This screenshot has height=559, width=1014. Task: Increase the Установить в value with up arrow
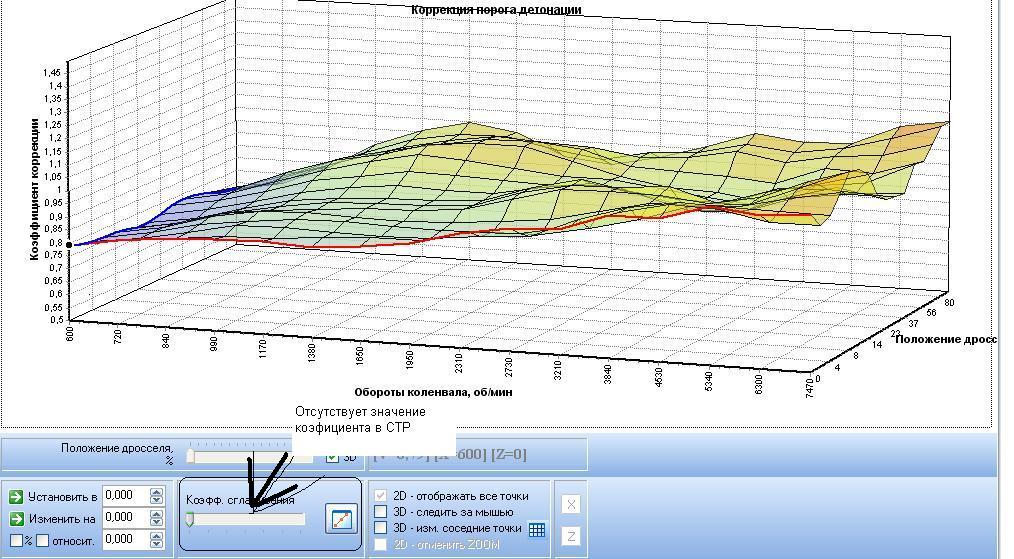click(156, 492)
